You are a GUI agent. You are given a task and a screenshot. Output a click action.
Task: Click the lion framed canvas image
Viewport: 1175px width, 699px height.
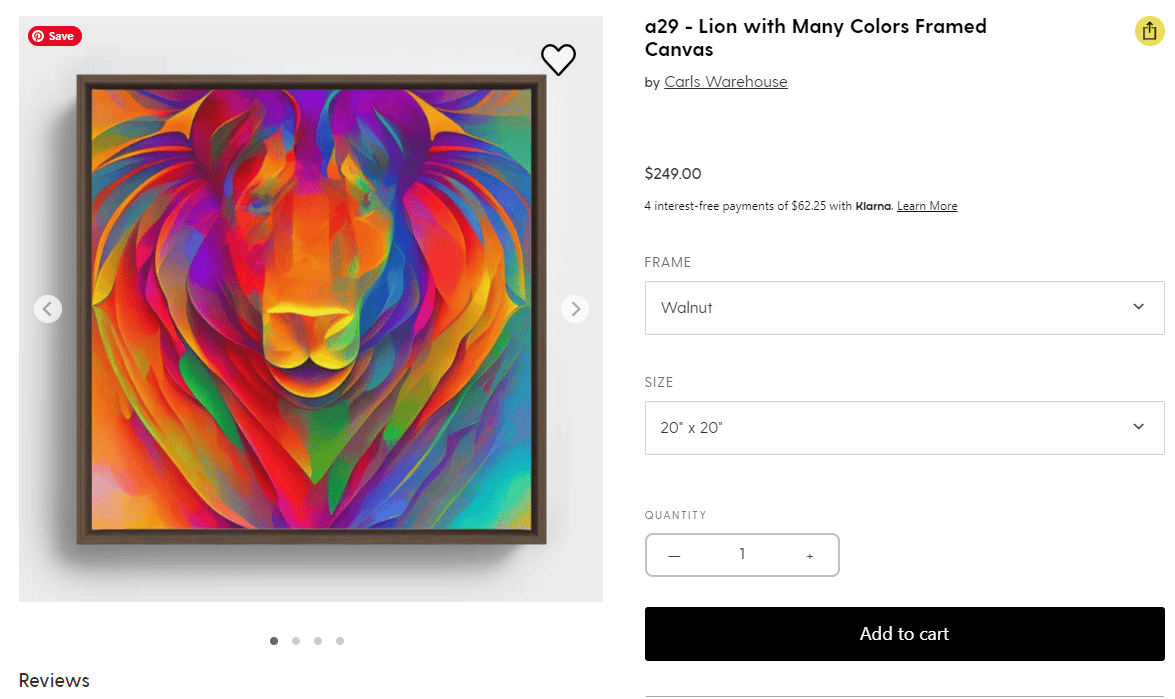[x=311, y=309]
